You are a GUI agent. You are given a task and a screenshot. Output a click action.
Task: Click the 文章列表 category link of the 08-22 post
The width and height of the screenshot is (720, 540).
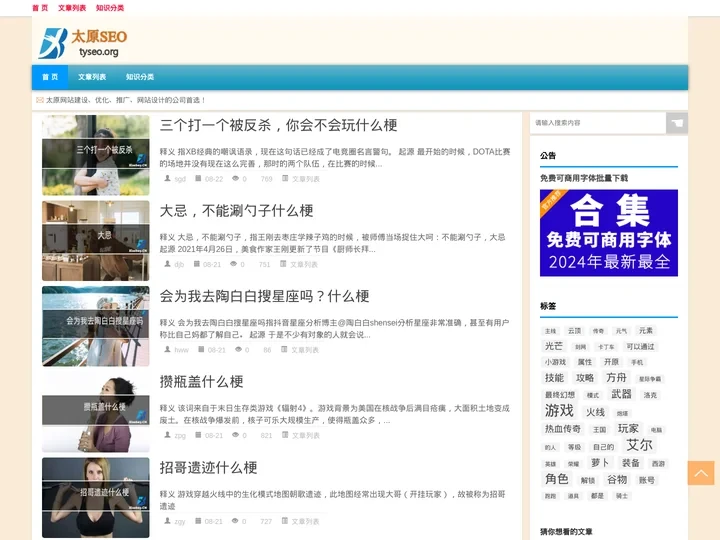pos(306,179)
